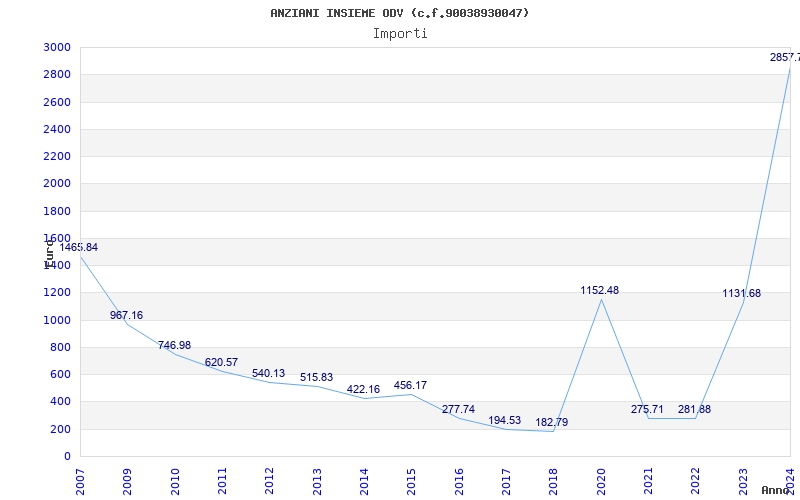The height and width of the screenshot is (500, 800).
Task: Click the 2011 x-axis year label
Action: (222, 482)
